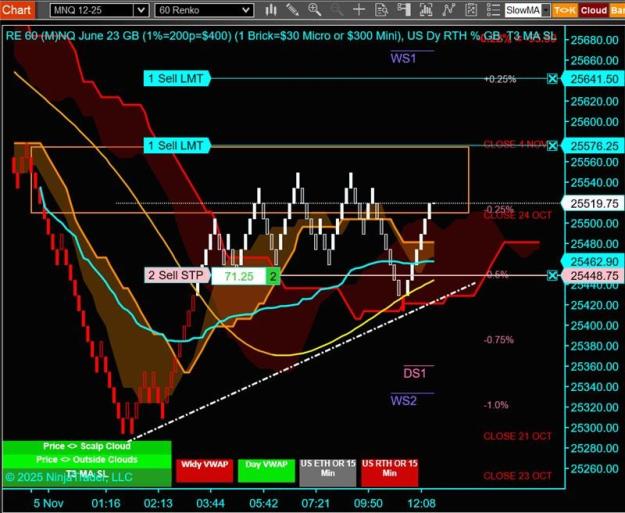The width and height of the screenshot is (625, 513).
Task: Open the drawing tools pencil menu
Action: coord(293,10)
